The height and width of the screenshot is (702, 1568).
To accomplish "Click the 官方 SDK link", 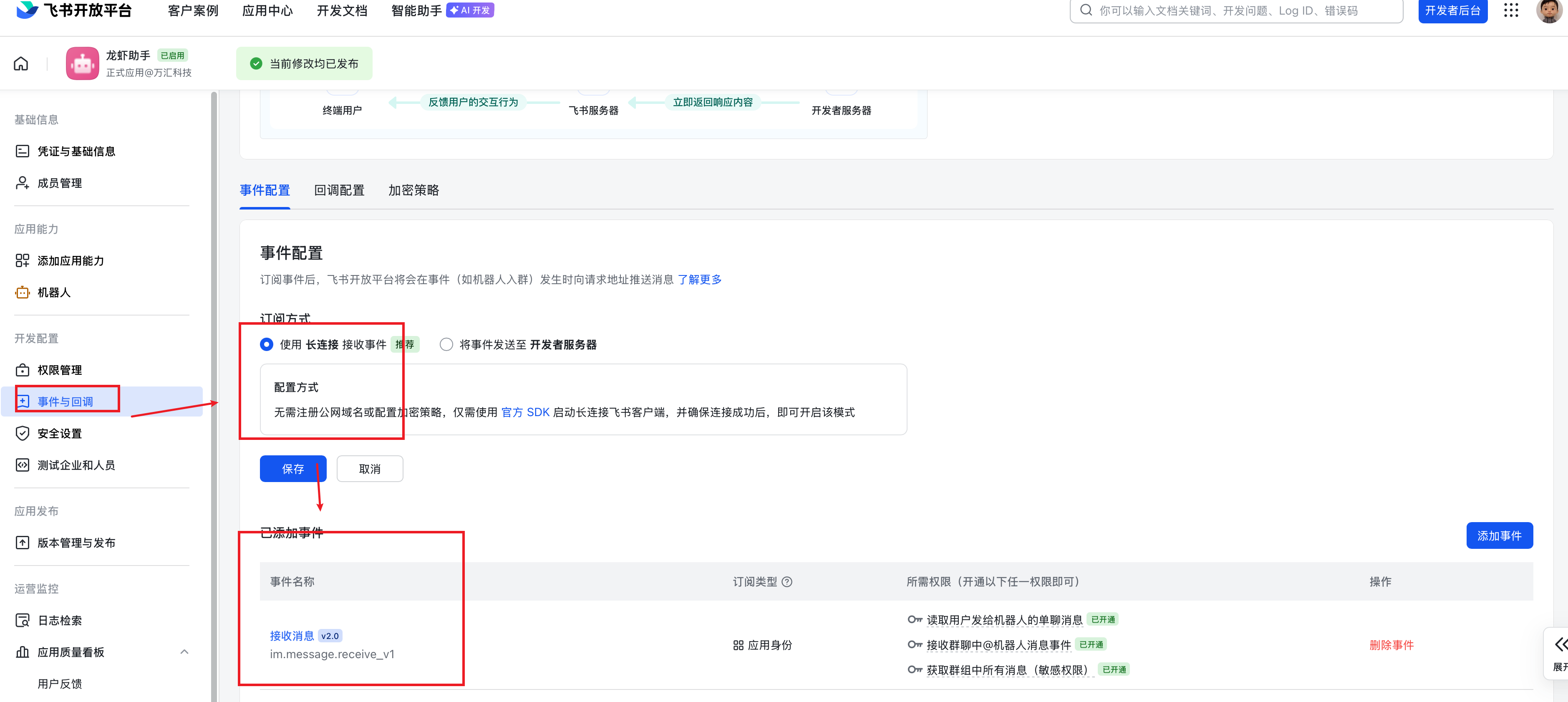I will click(525, 412).
